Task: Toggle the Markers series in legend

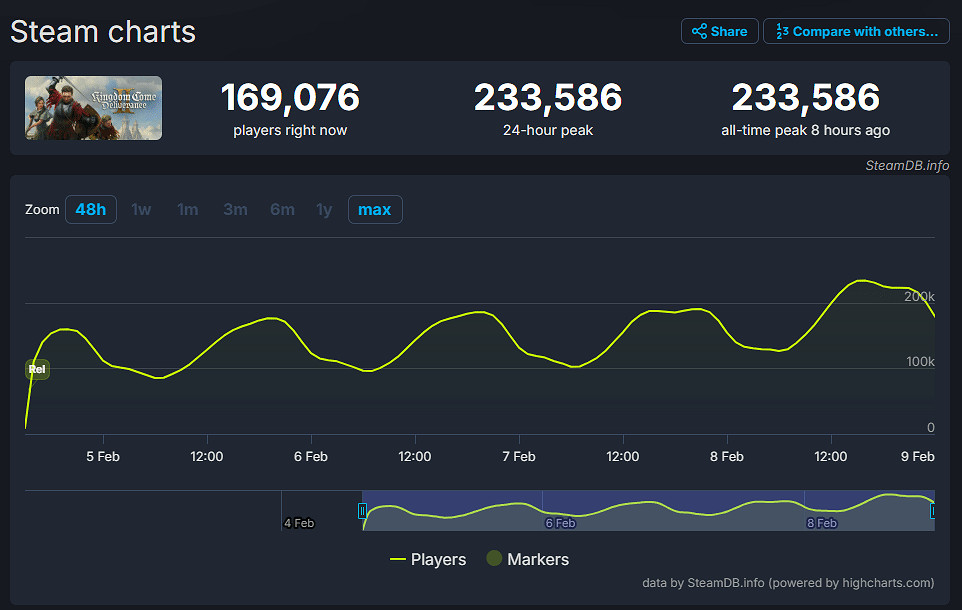Action: 527,559
